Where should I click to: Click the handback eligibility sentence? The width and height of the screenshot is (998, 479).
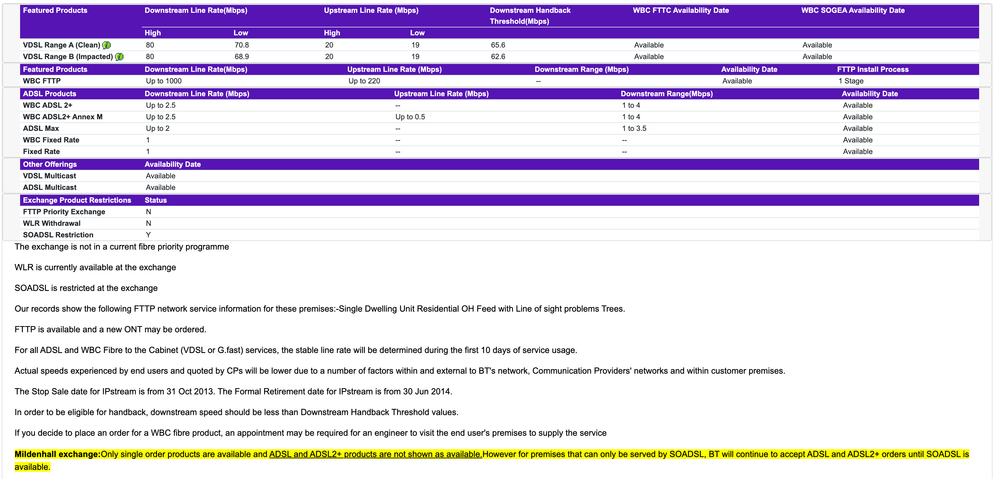pyautogui.click(x=236, y=412)
